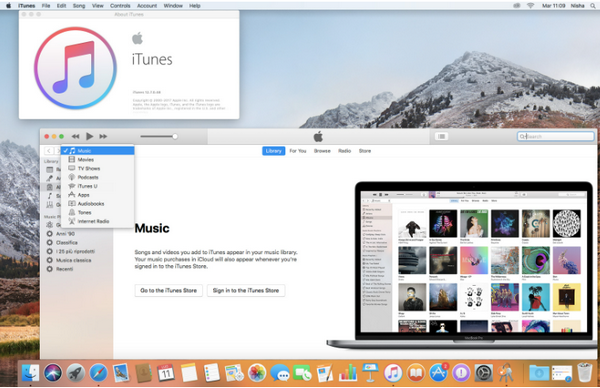Viewport: 600px width, 388px height.
Task: Choose TV Shows from the media dropdown
Action: click(x=98, y=168)
